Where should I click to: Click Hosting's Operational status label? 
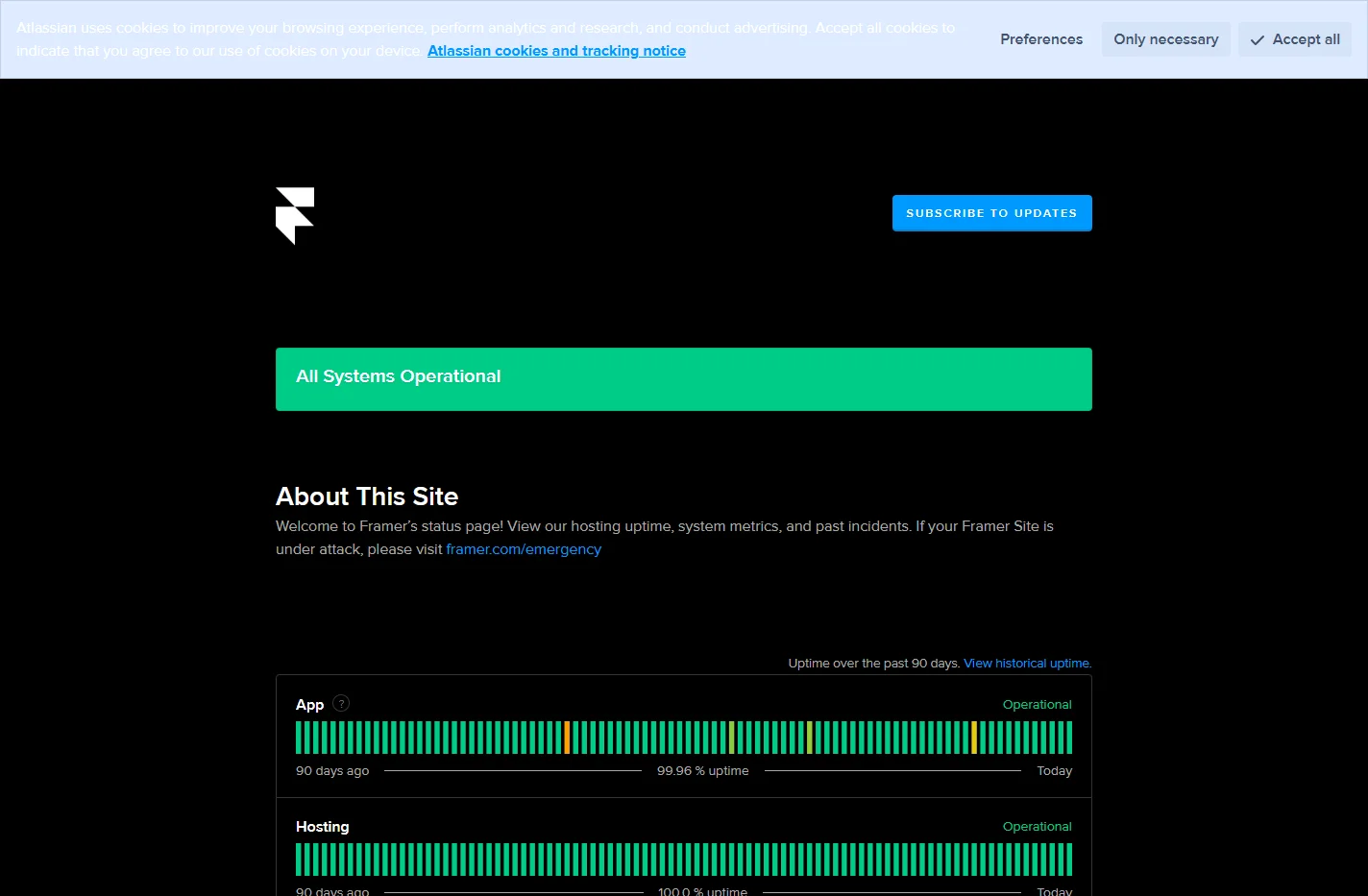point(1038,827)
